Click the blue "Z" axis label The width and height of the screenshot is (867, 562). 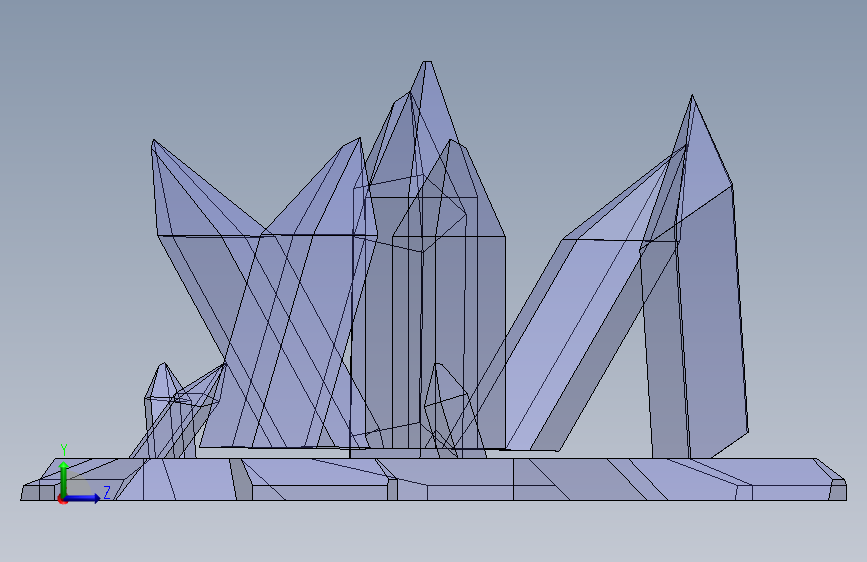click(x=107, y=492)
